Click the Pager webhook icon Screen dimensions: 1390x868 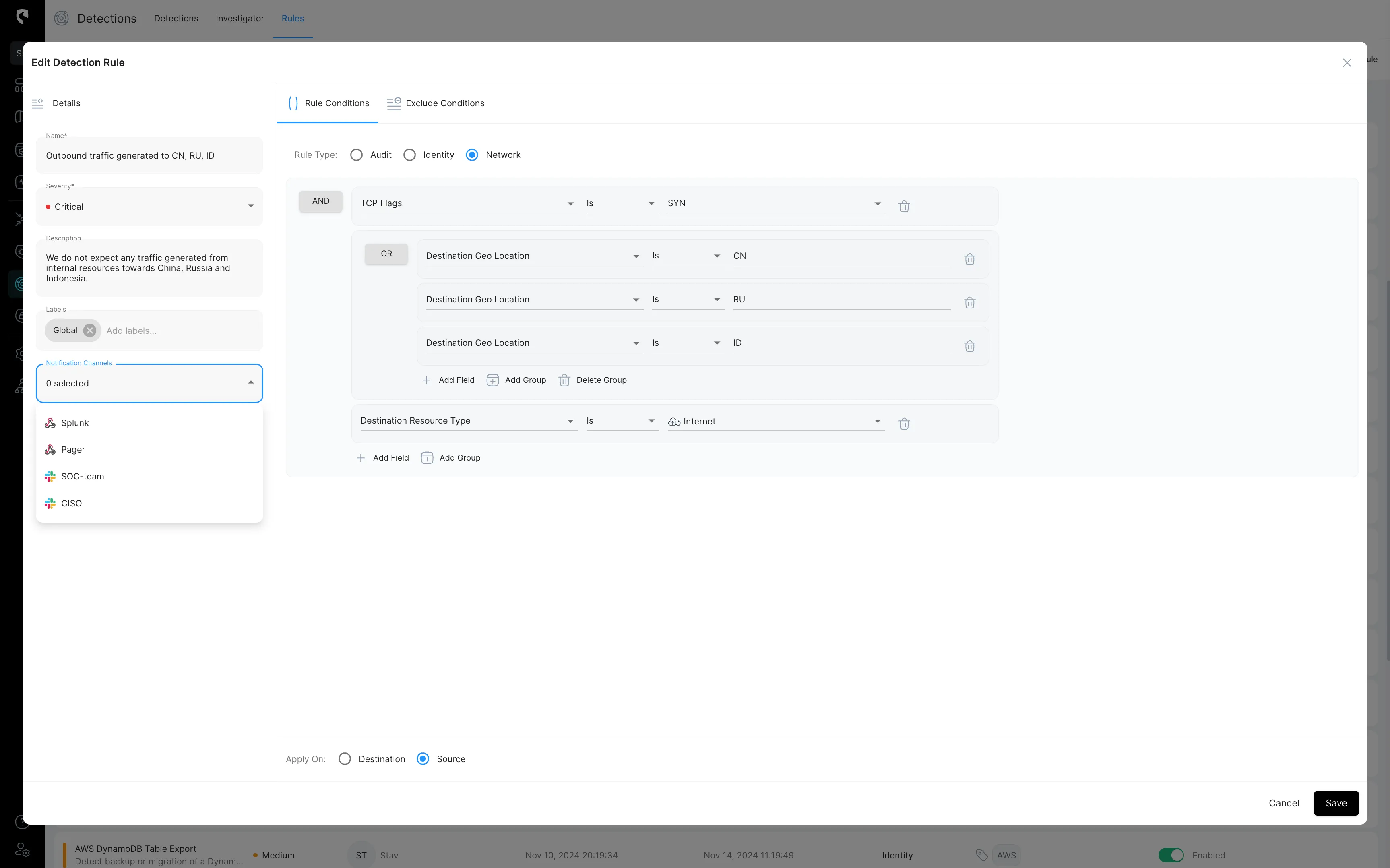50,449
